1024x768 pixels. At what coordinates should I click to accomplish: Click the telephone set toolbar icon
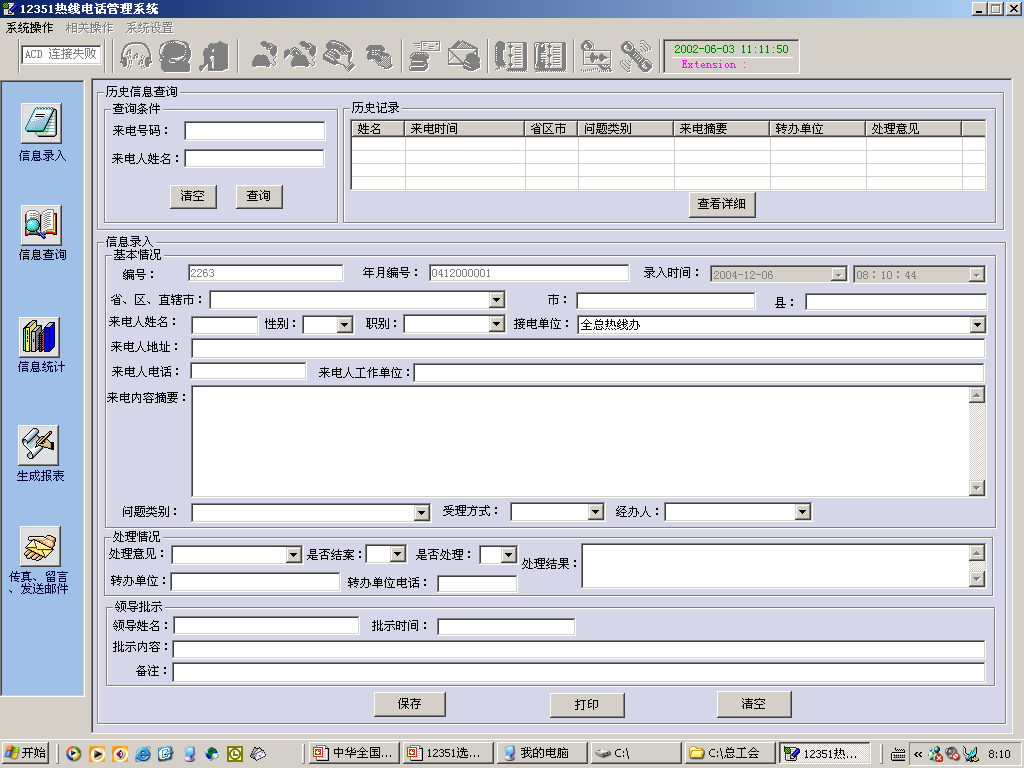pyautogui.click(x=176, y=56)
